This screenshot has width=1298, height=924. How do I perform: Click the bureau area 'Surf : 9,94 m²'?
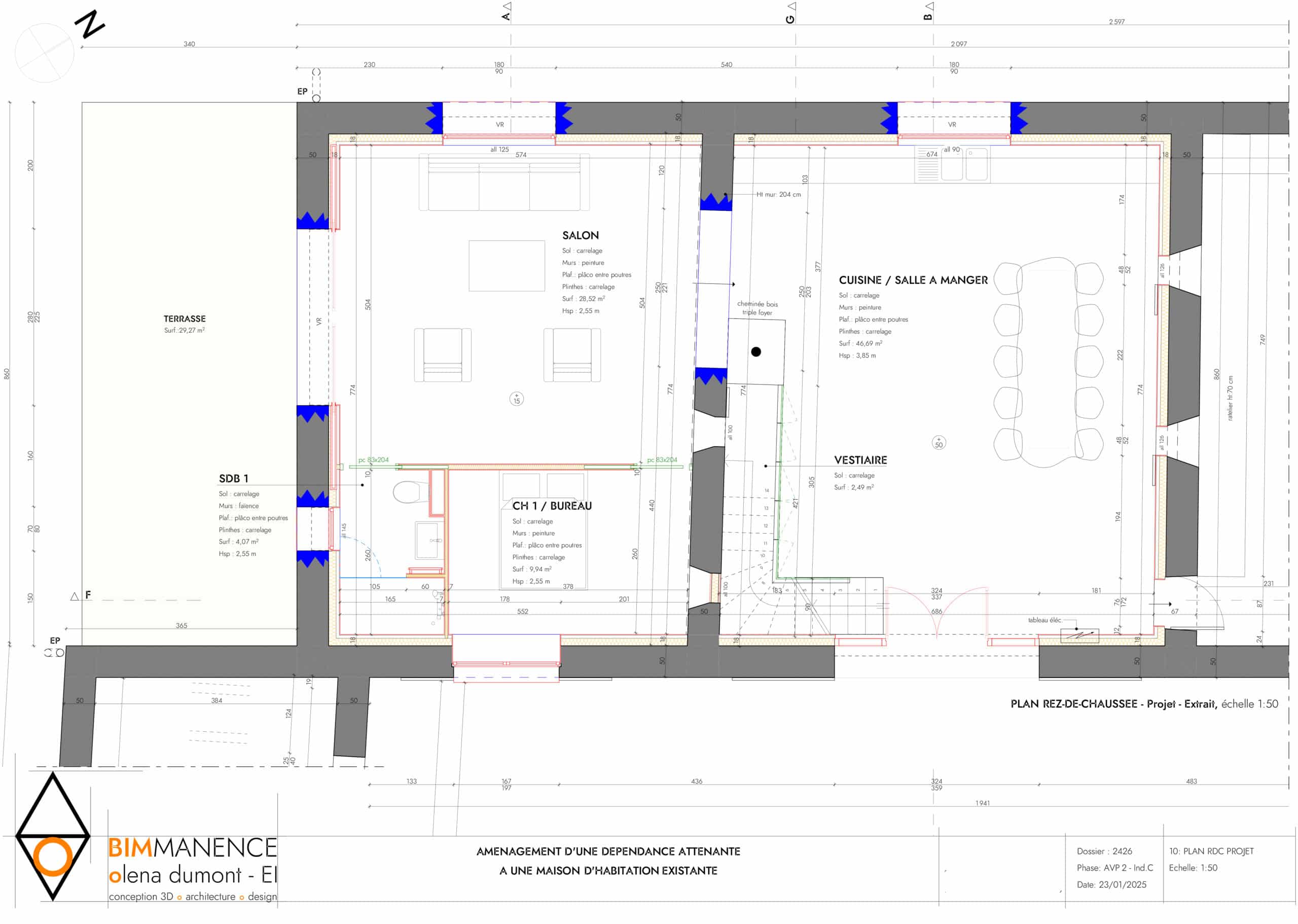point(531,569)
